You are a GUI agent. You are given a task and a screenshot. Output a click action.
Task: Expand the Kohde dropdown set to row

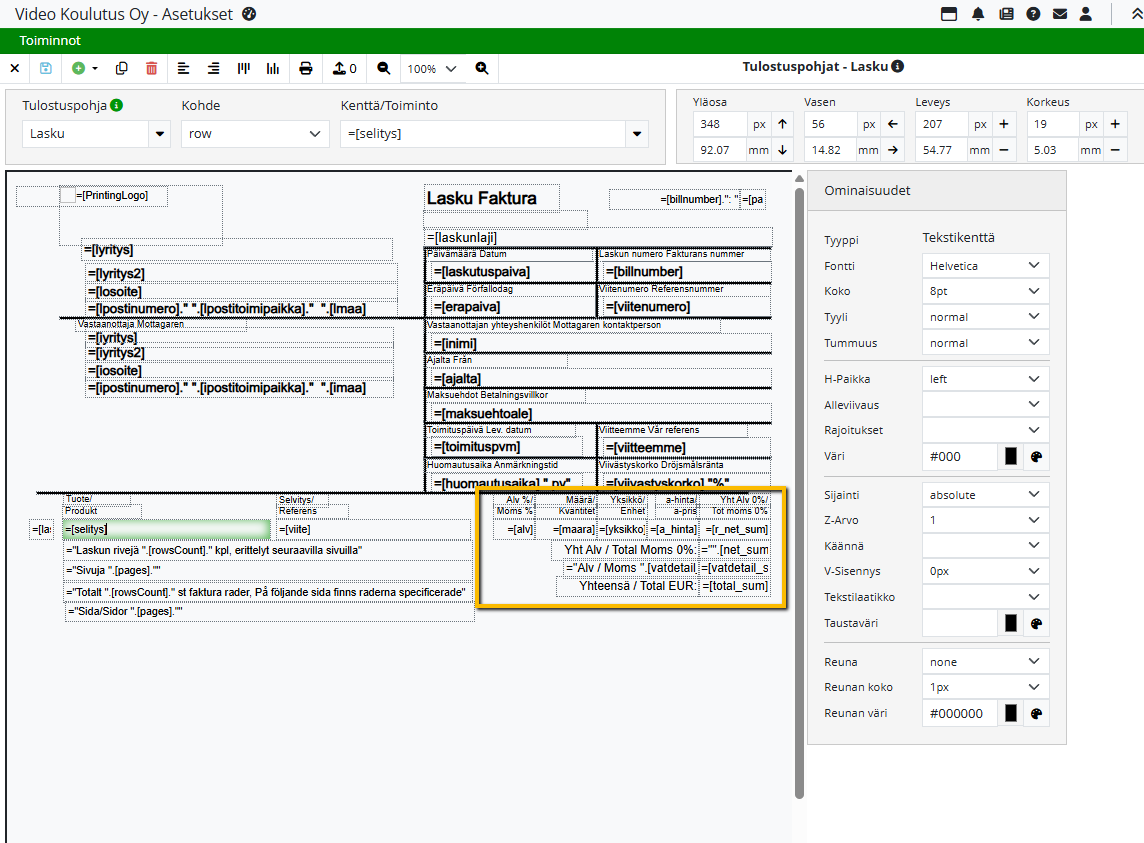point(254,134)
